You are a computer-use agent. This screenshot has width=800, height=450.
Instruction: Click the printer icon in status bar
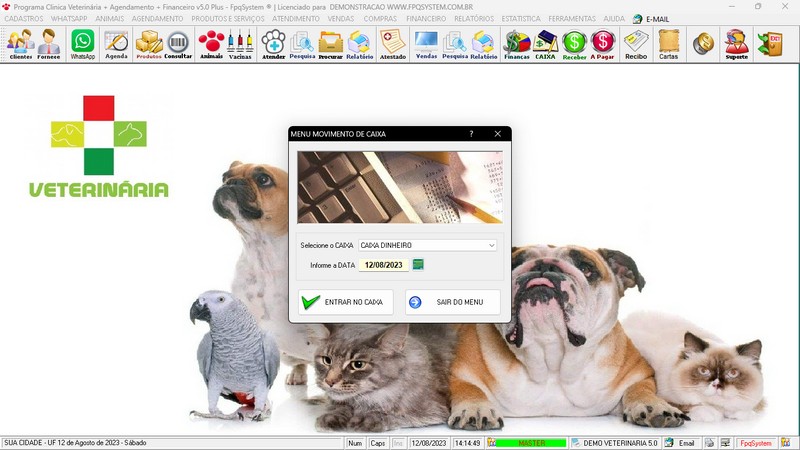(x=709, y=443)
